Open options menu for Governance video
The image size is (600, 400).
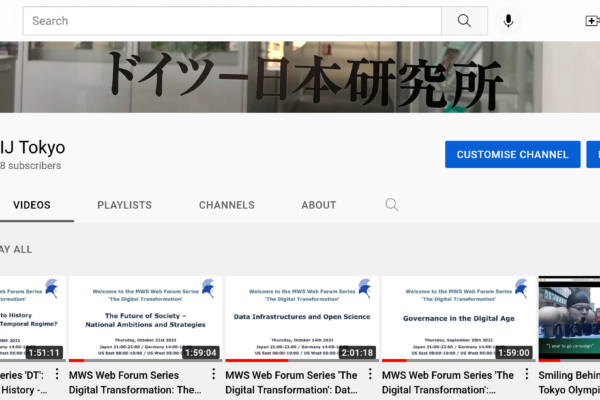527,374
